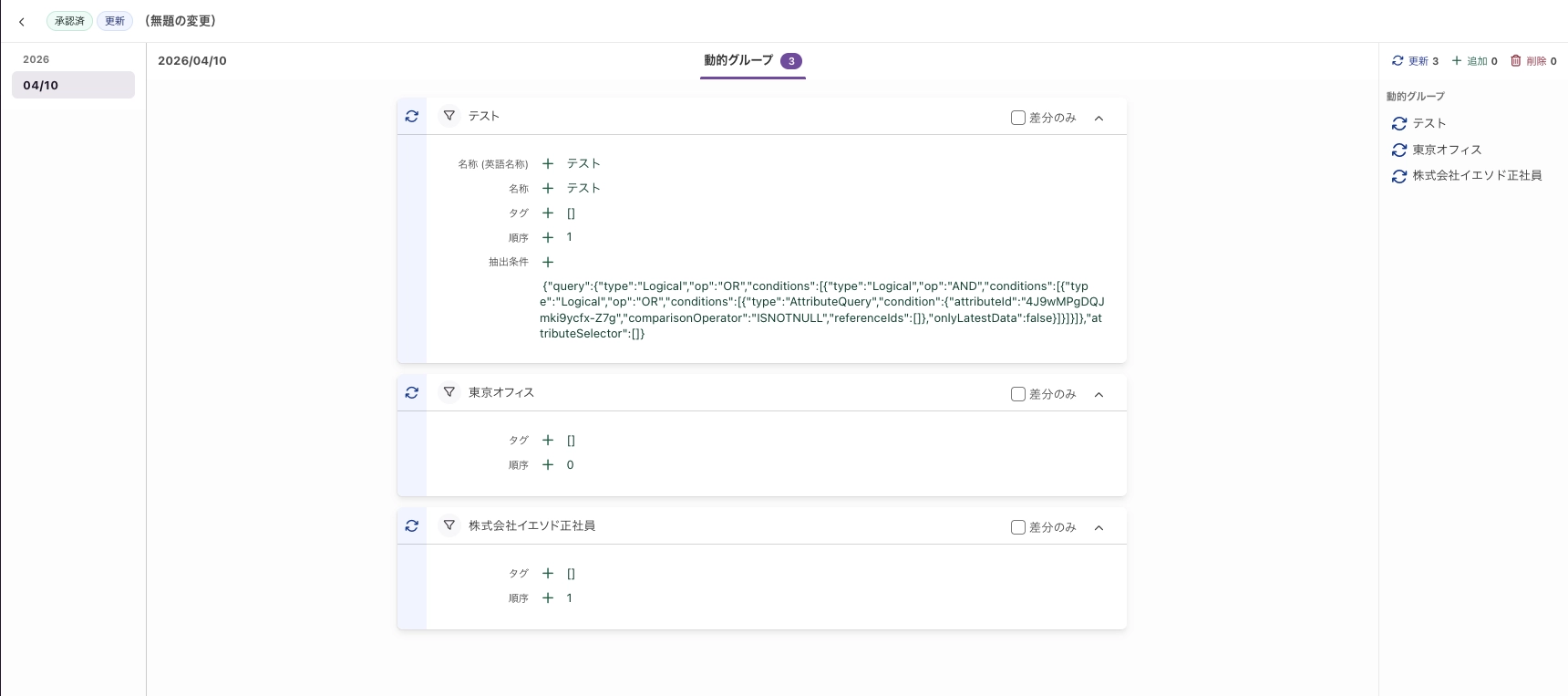Click the 更新 status badge in header

point(115,21)
